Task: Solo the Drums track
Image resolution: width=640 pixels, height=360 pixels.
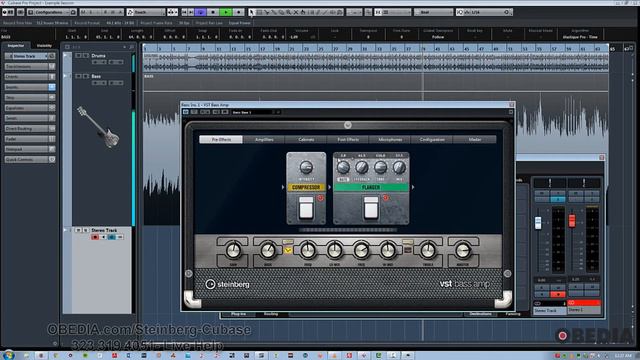Action: (86, 56)
